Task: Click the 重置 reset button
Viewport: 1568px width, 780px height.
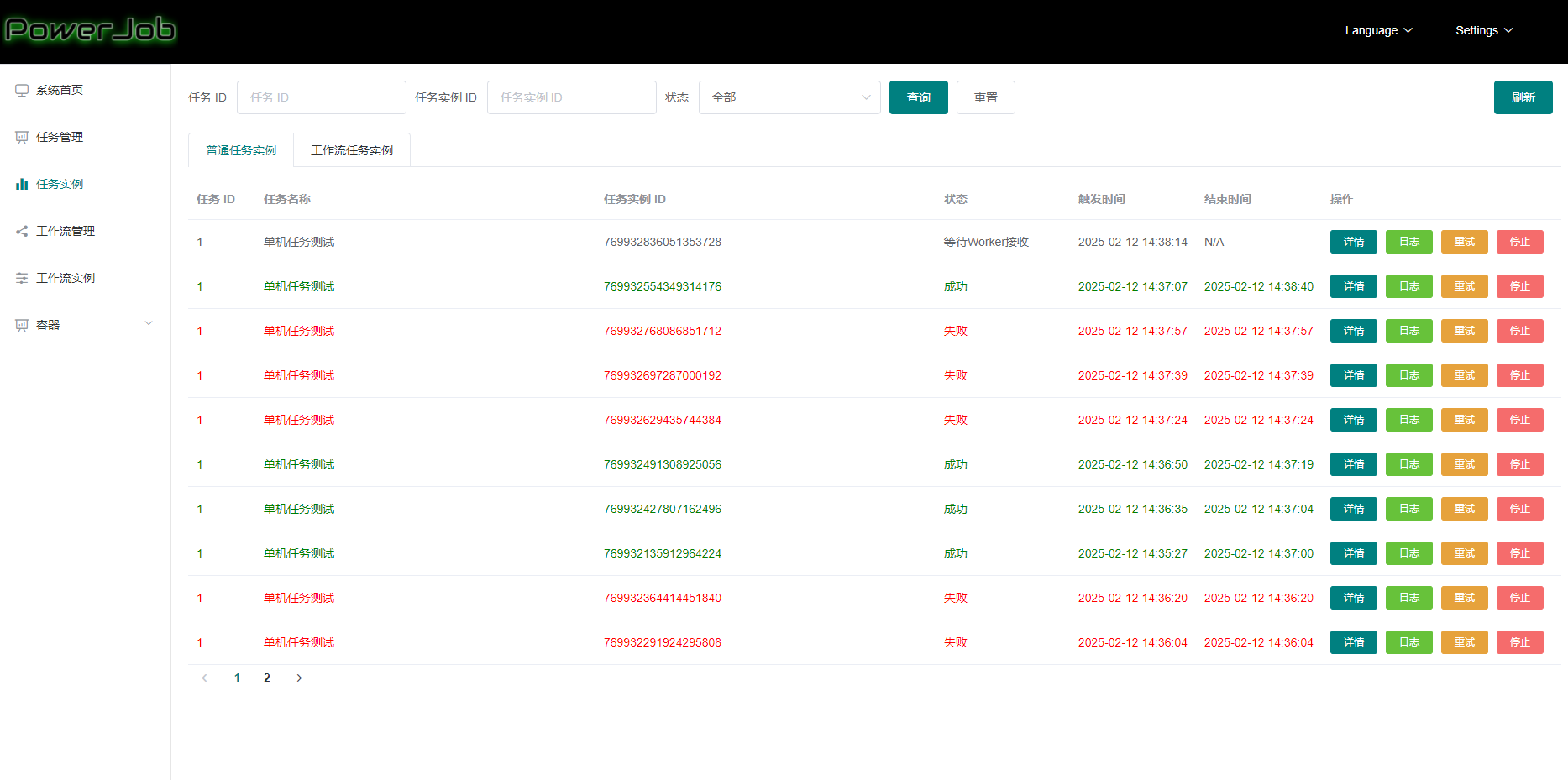Action: click(x=985, y=98)
